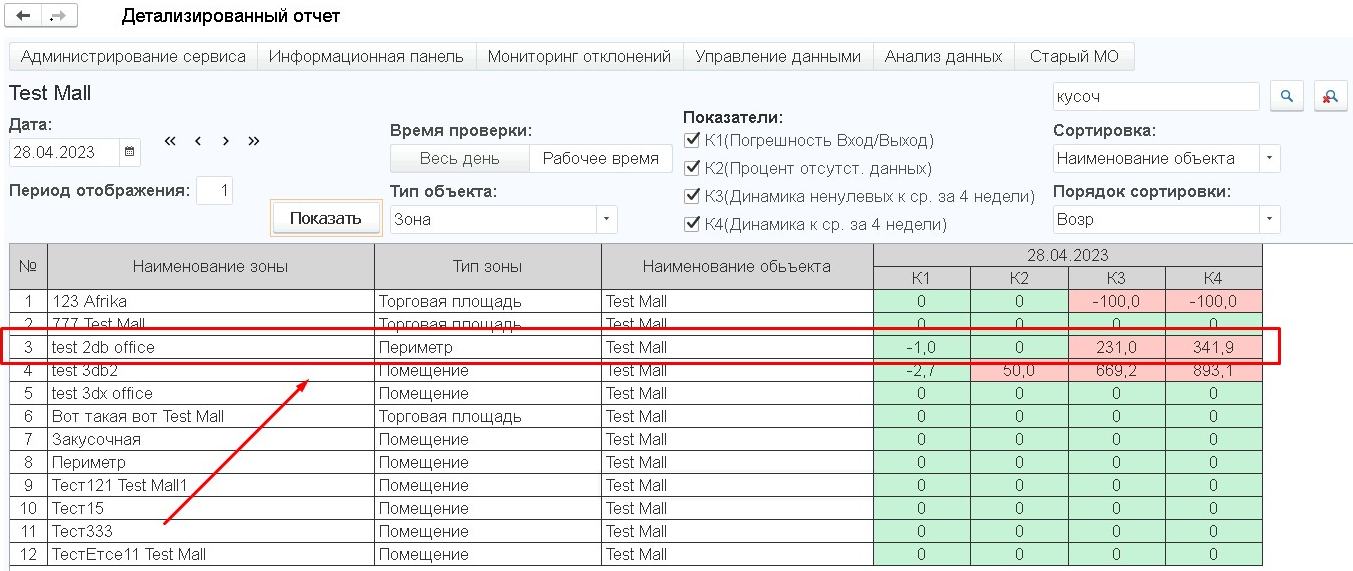The width and height of the screenshot is (1353, 571).
Task: Click the date input showing 28.04.2023
Action: click(x=65, y=153)
